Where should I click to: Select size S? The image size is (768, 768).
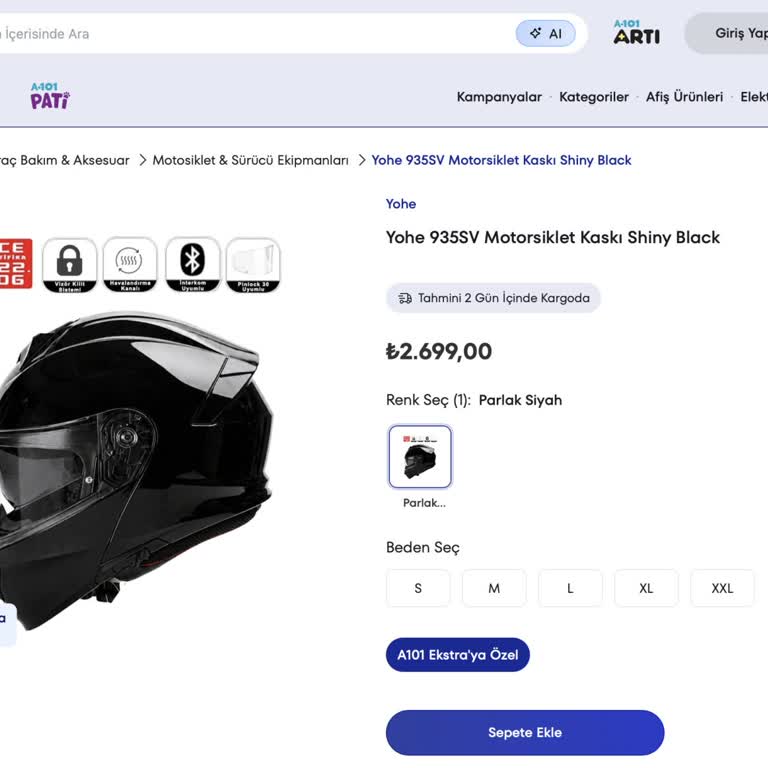(x=418, y=588)
